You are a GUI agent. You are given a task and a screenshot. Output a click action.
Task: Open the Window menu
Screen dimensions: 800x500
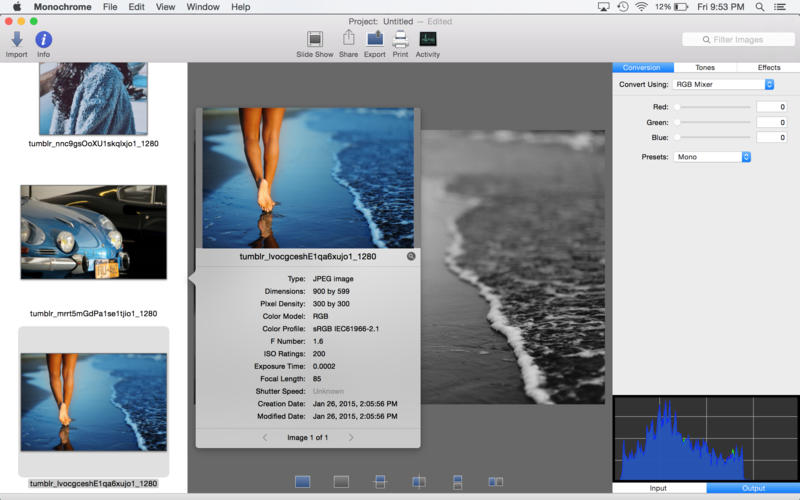(203, 7)
